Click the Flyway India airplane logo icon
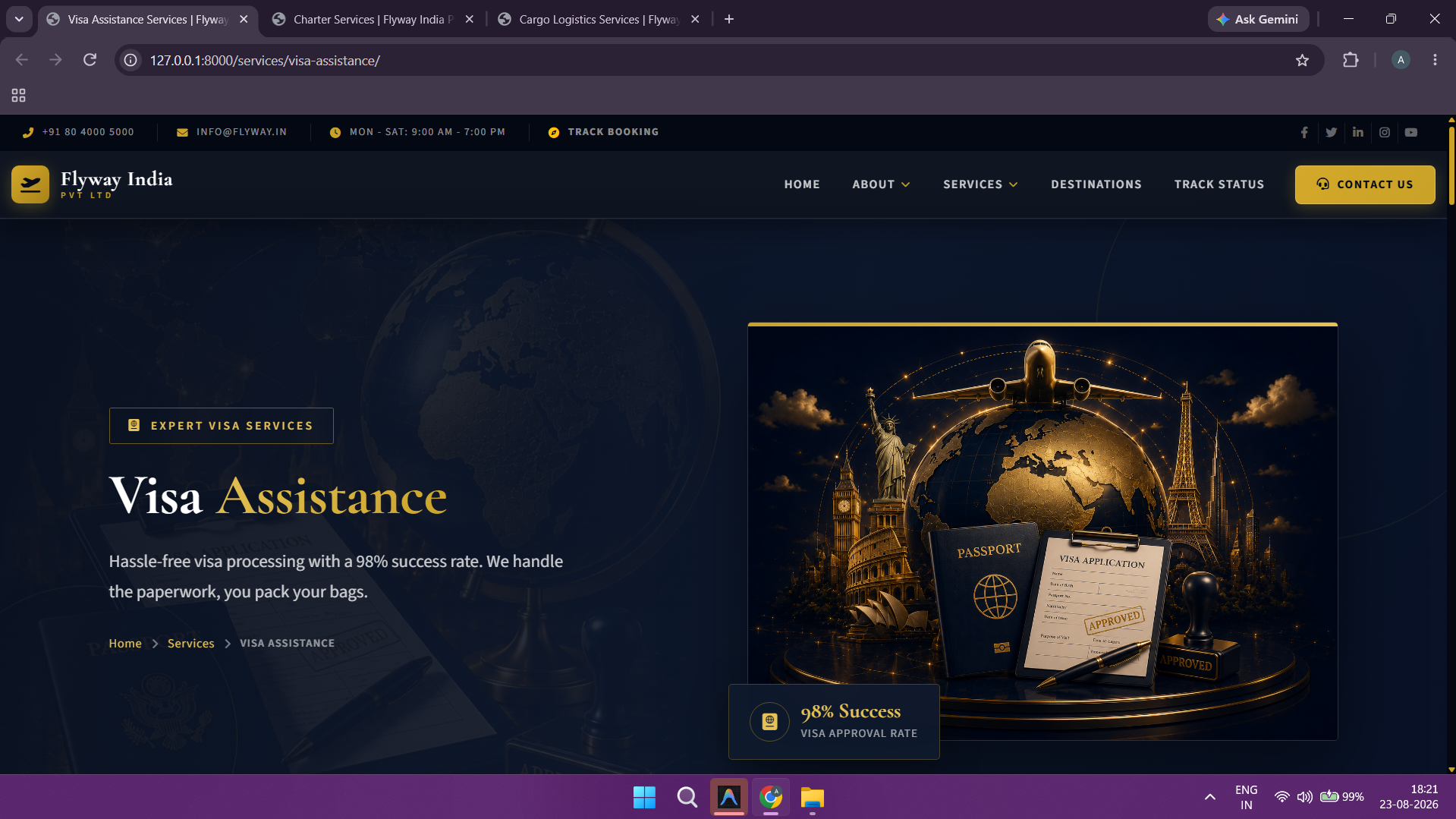 point(30,184)
